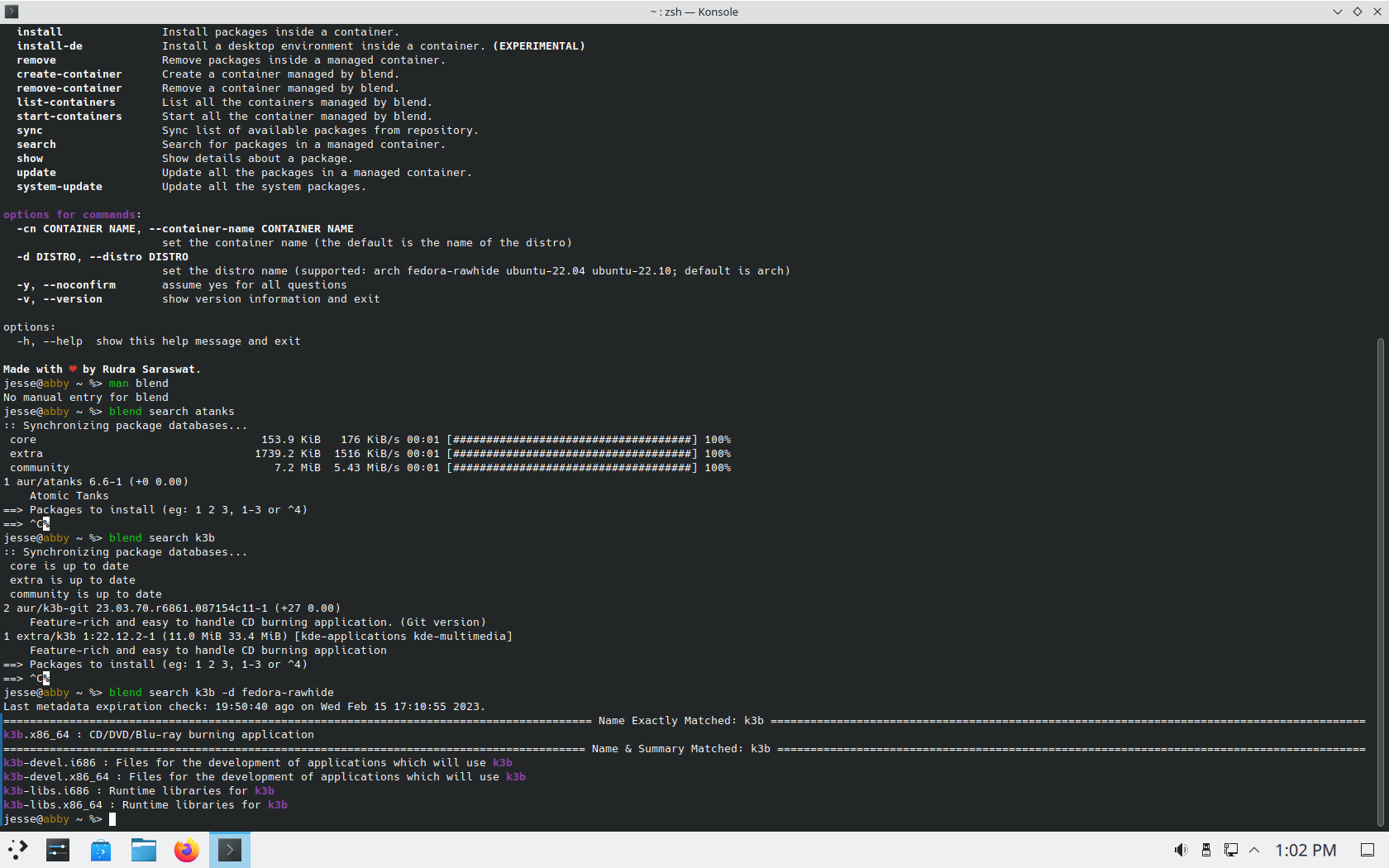The image size is (1389, 868).
Task: Open the display configuration tray icon
Action: [x=1230, y=850]
